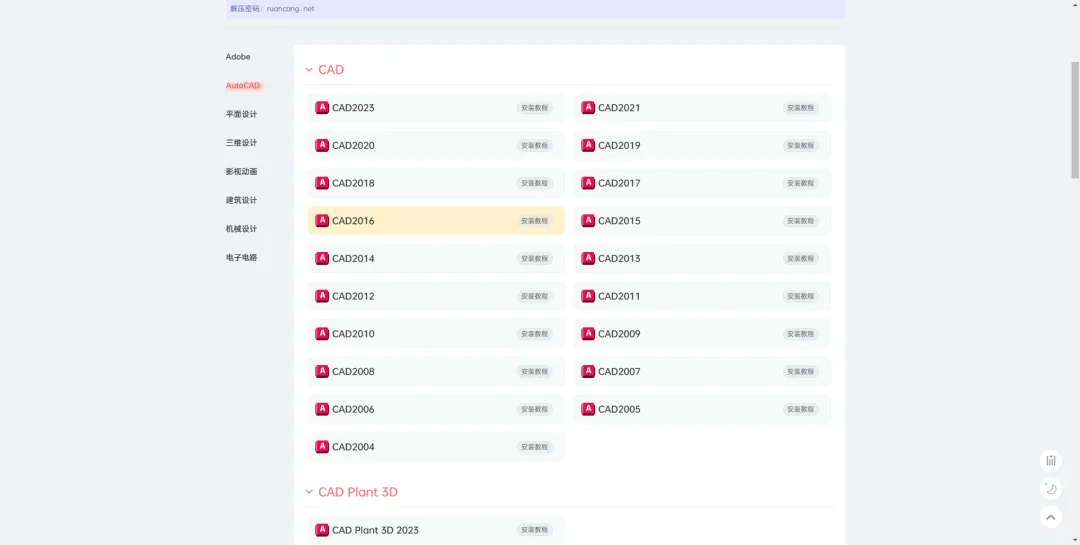Click the AutoCAD icon beside CAD2021
The width and height of the screenshot is (1080, 545).
point(588,107)
